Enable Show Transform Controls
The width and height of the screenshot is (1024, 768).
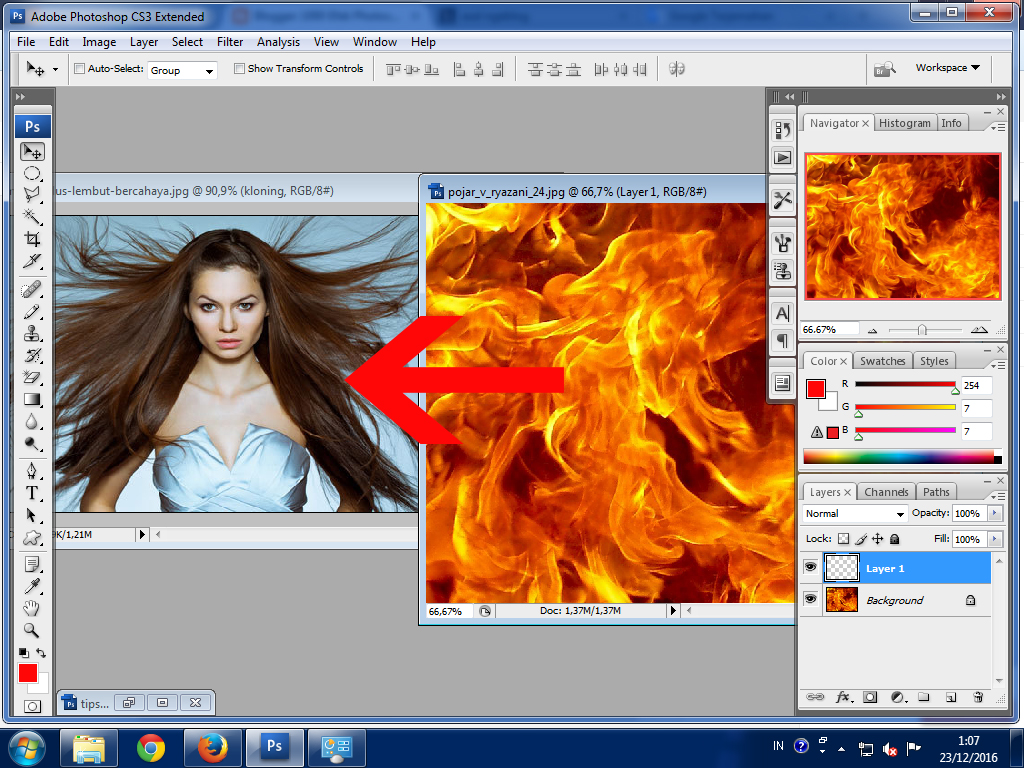tap(239, 68)
